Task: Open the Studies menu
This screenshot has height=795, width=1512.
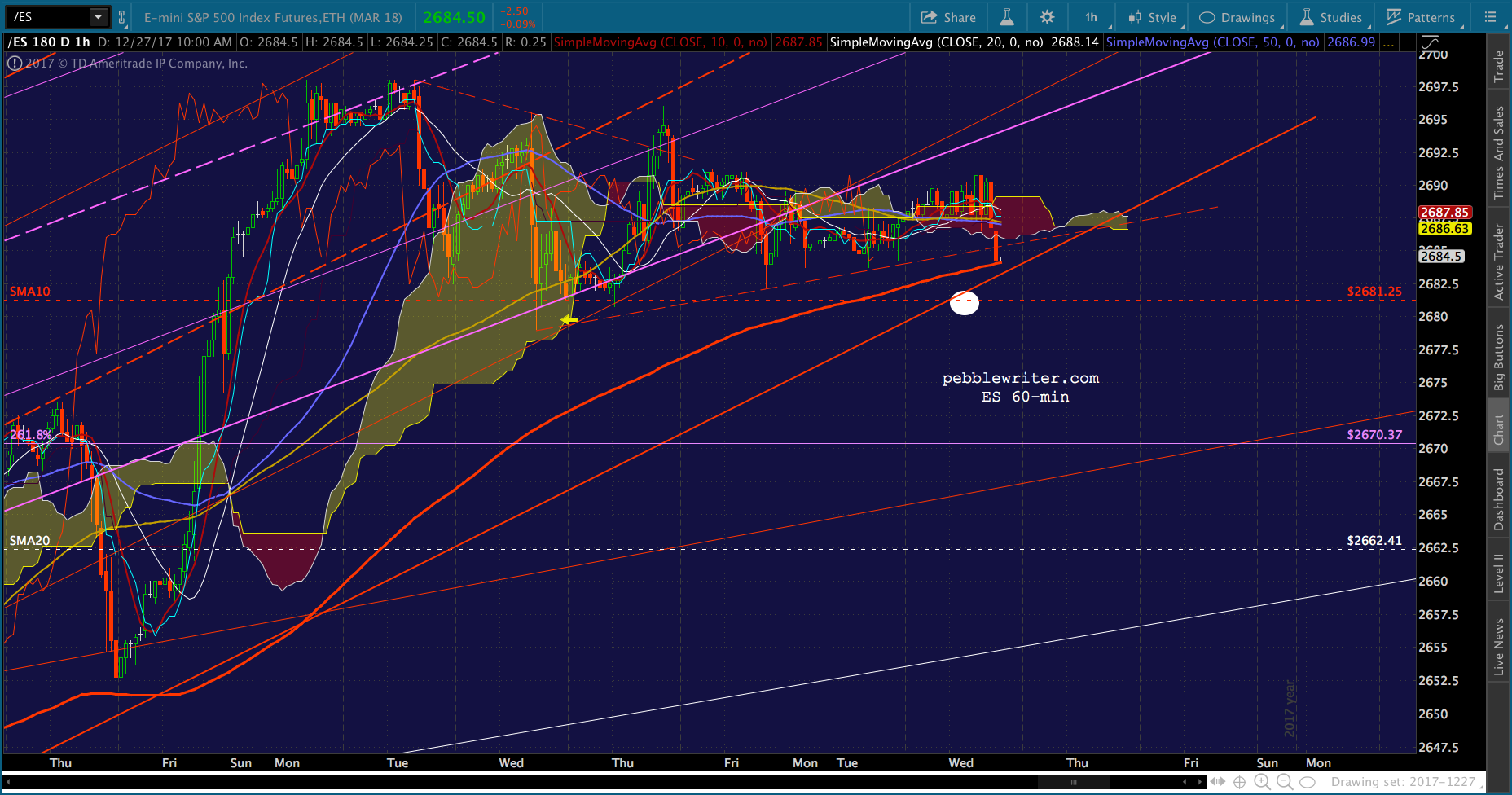Action: coord(1330,17)
